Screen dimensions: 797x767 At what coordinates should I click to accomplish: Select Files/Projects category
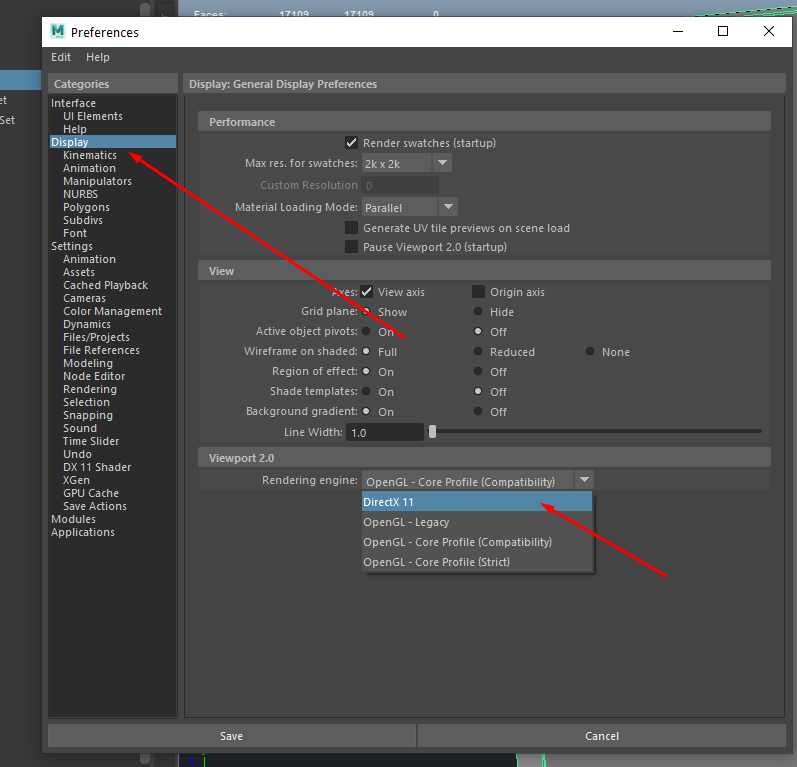pyautogui.click(x=96, y=337)
